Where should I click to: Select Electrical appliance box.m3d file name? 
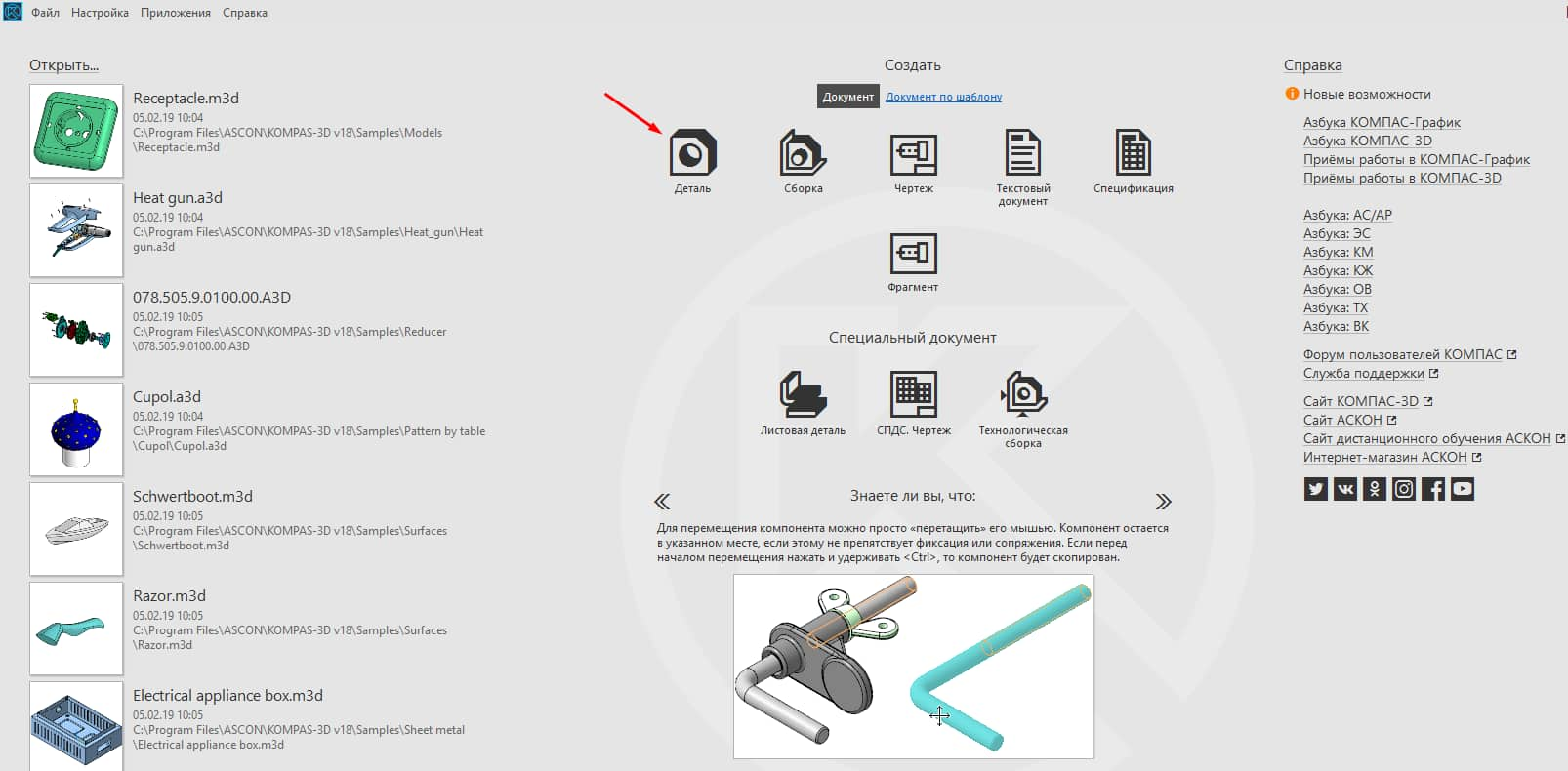tap(227, 695)
